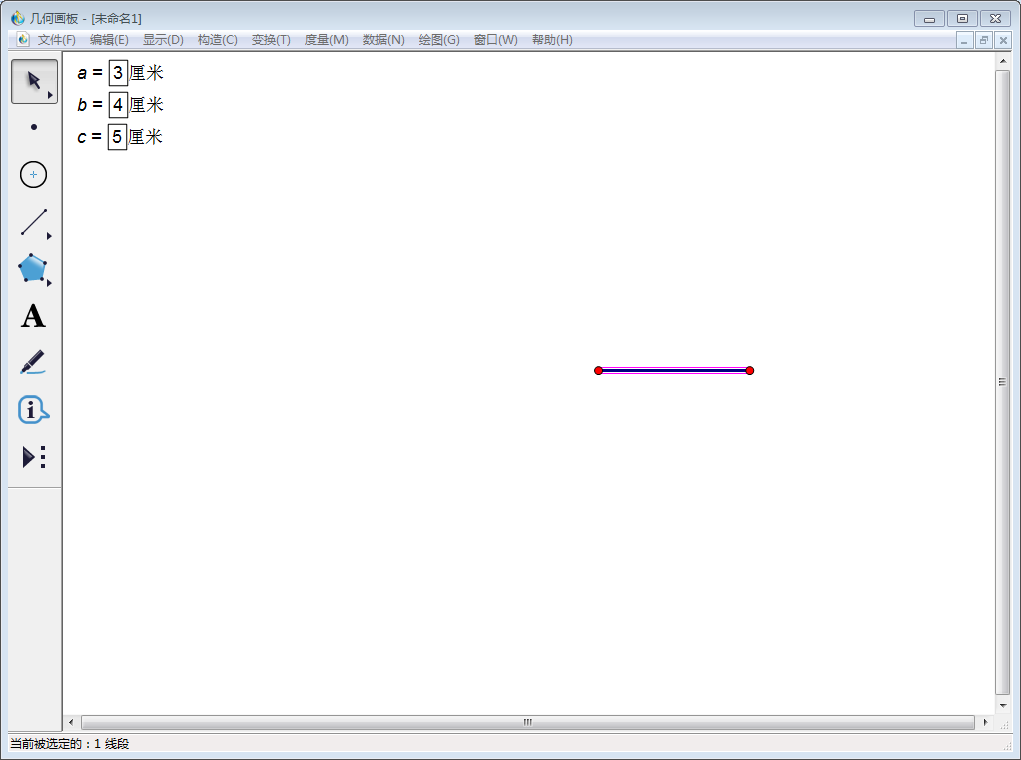Open the 窗口(W) menu

(496, 40)
